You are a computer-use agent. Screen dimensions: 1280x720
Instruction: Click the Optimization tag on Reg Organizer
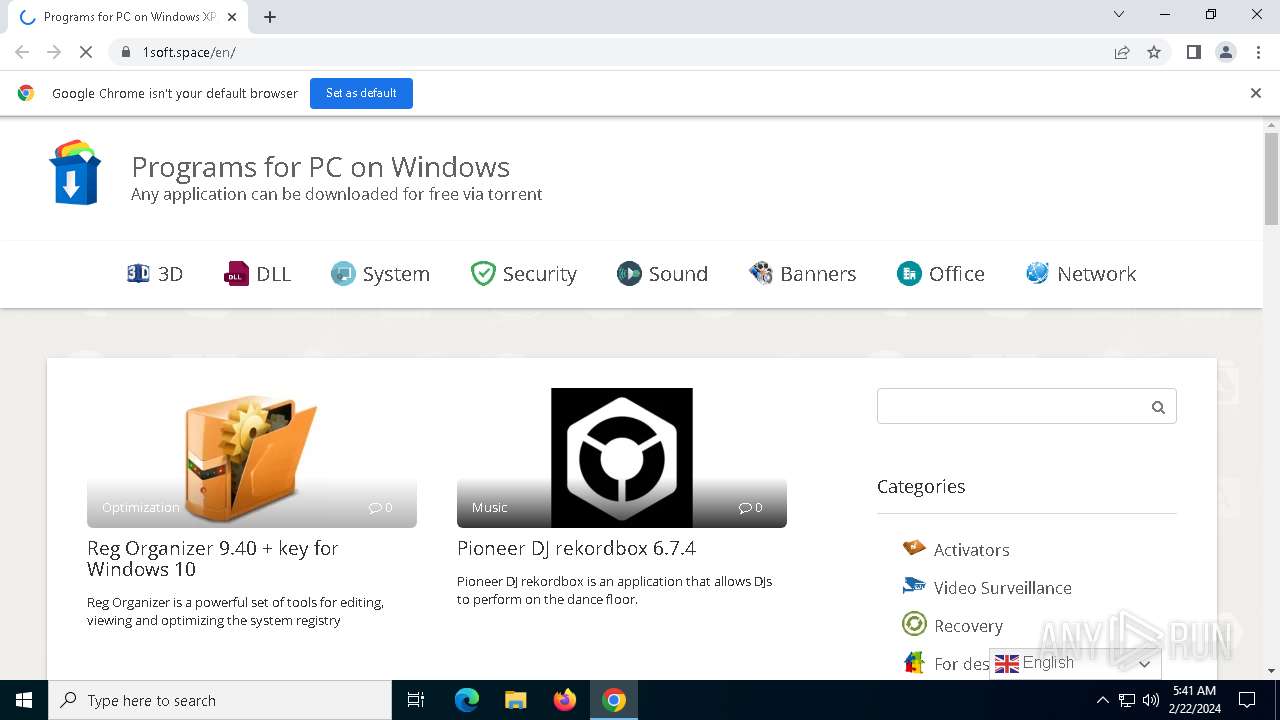141,508
